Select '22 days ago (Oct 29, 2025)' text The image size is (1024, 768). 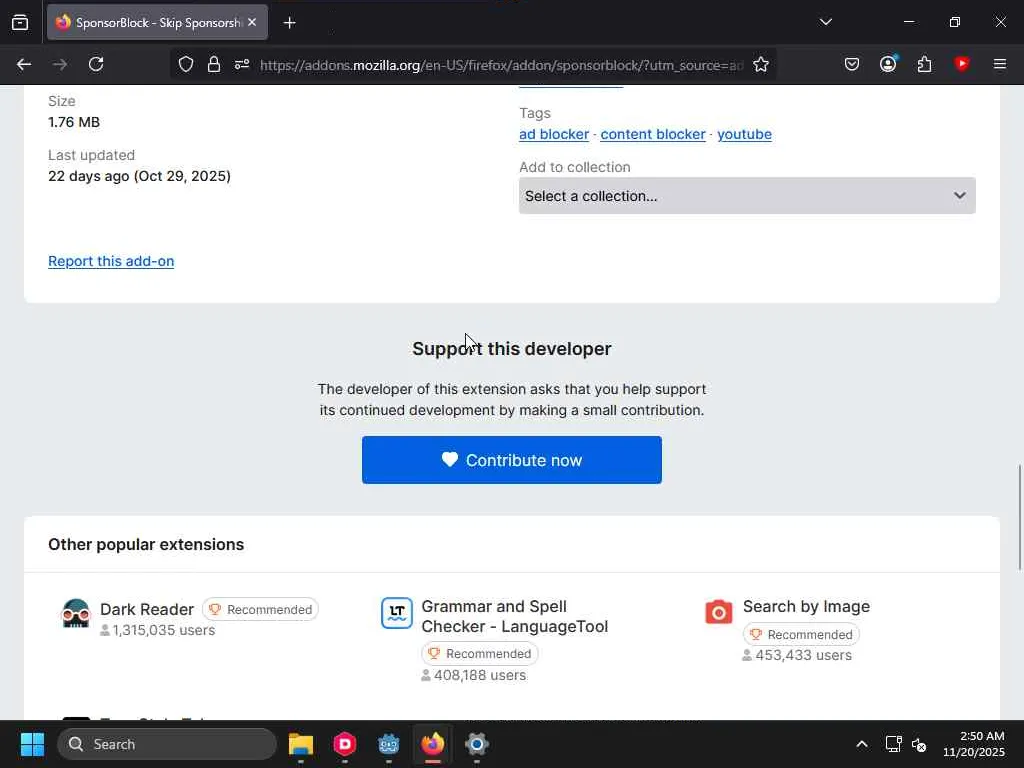tap(139, 176)
